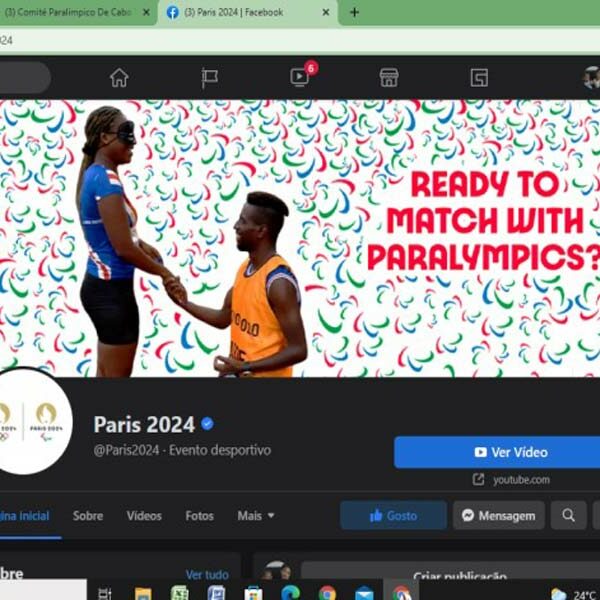Click the blue verified badge
Viewport: 600px width, 600px height.
click(x=207, y=424)
